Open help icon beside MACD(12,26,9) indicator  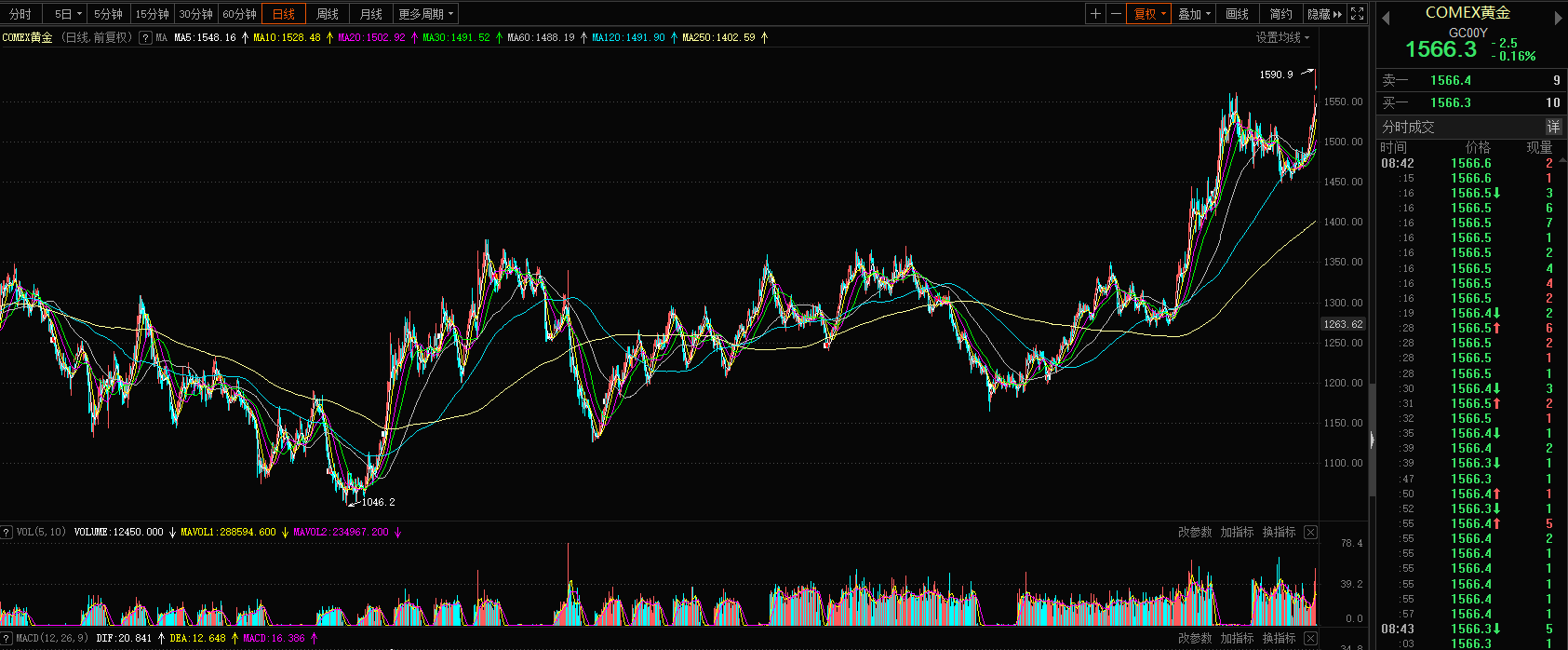click(7, 639)
